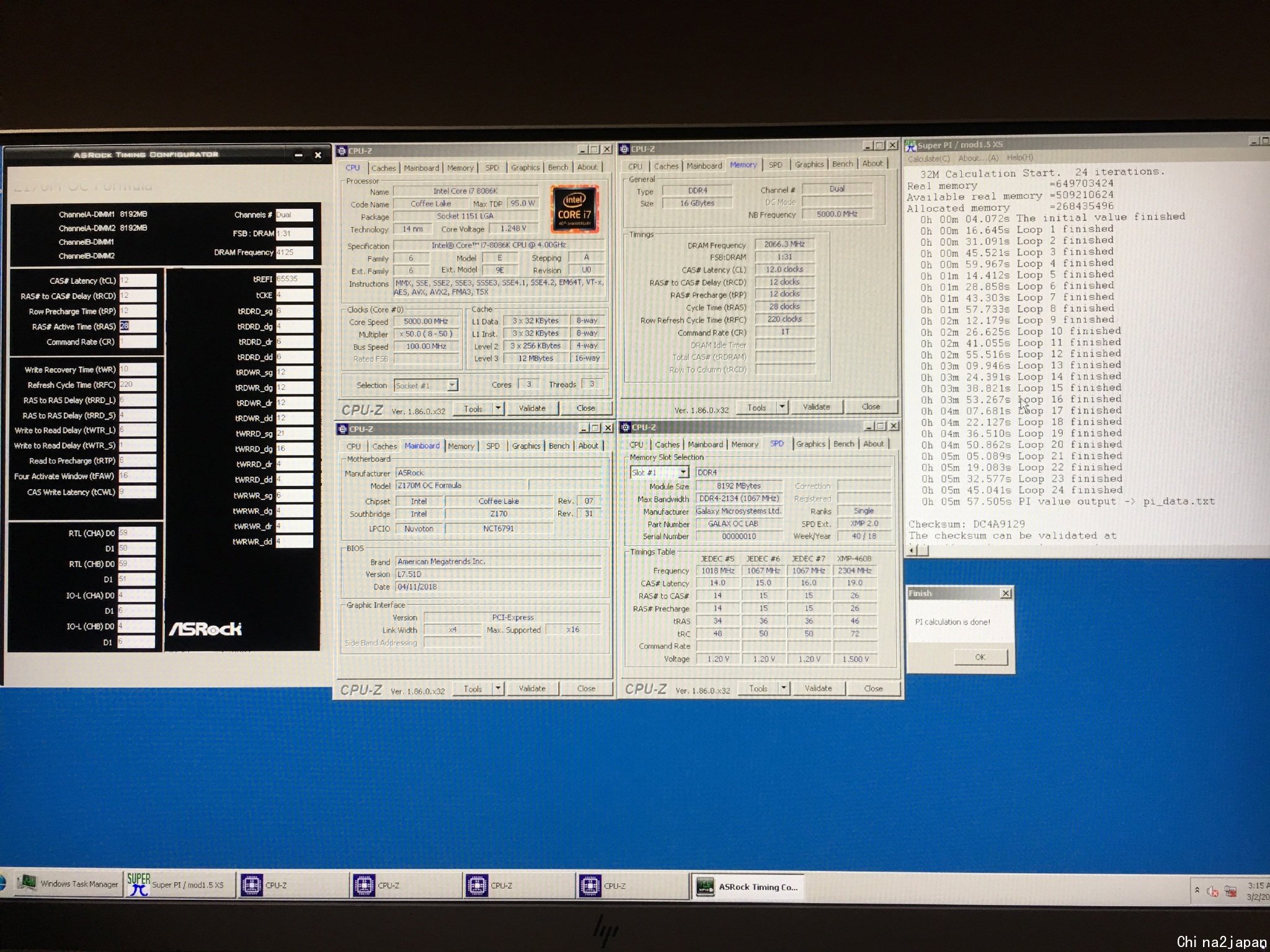
Task: Open About menu in Super PI
Action: (x=979, y=158)
